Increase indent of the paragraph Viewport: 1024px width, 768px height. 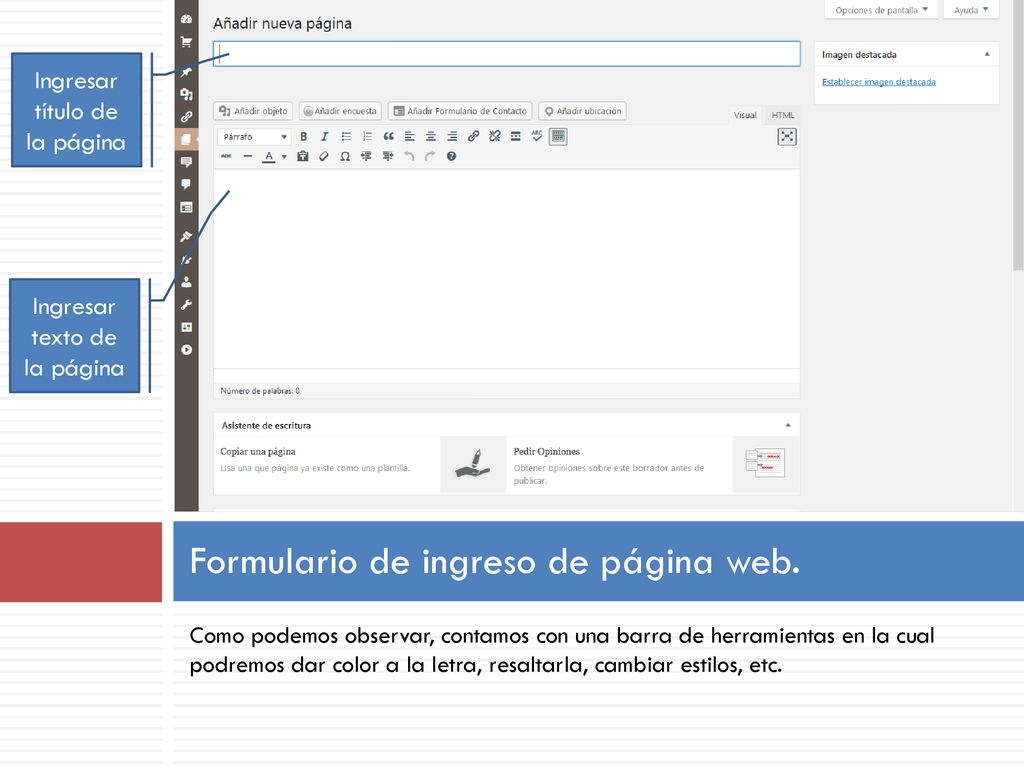click(x=388, y=156)
